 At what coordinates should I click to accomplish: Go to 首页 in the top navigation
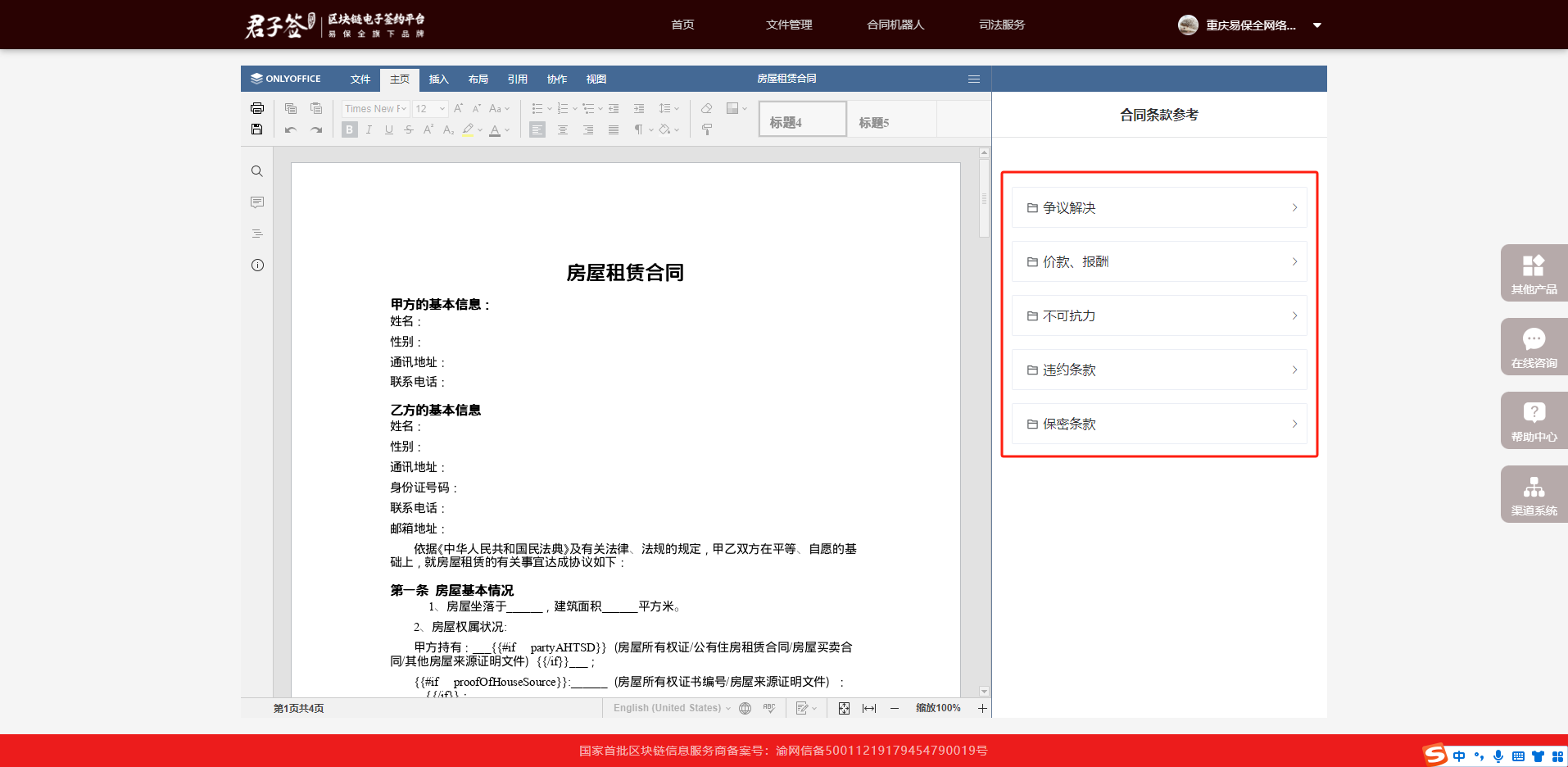pyautogui.click(x=682, y=25)
